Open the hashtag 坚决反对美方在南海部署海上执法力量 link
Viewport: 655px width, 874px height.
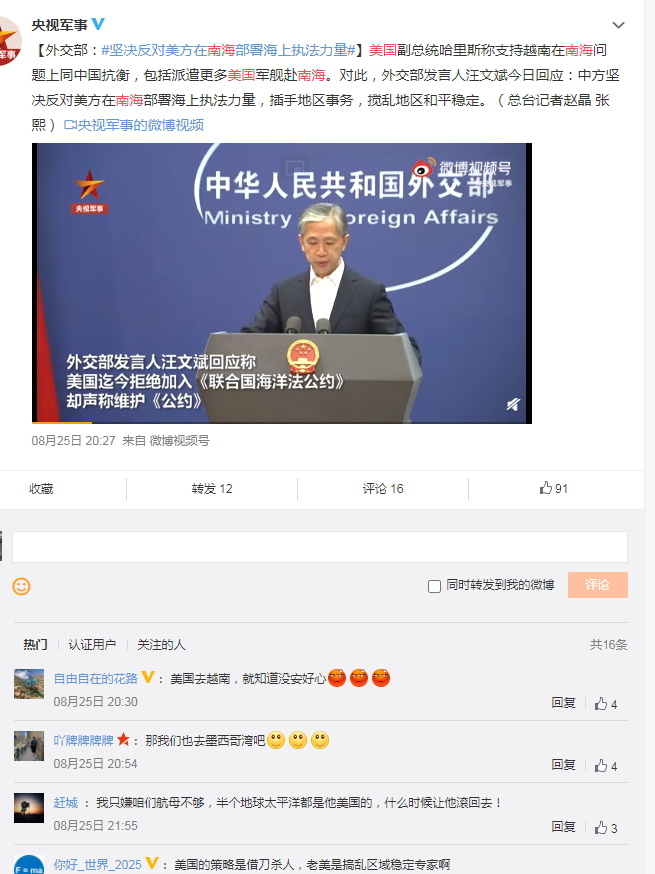tap(228, 50)
